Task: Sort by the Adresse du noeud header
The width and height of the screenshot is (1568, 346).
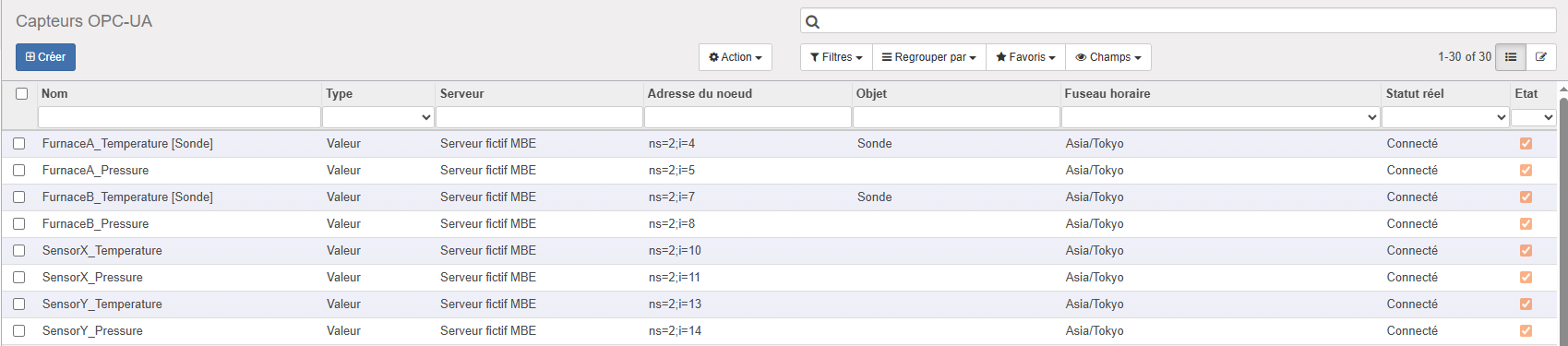Action: (x=700, y=94)
